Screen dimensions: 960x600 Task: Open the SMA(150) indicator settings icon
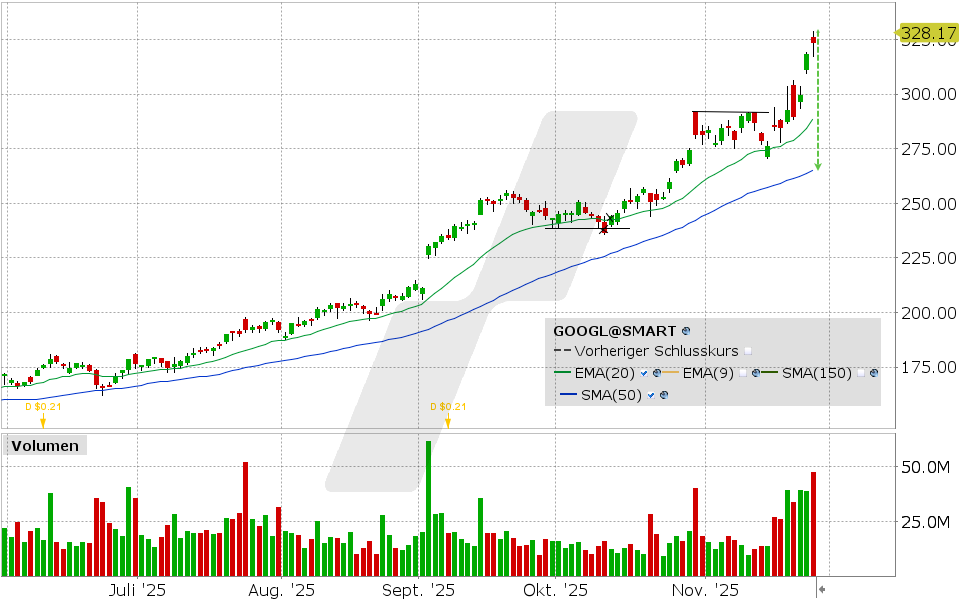pos(874,373)
